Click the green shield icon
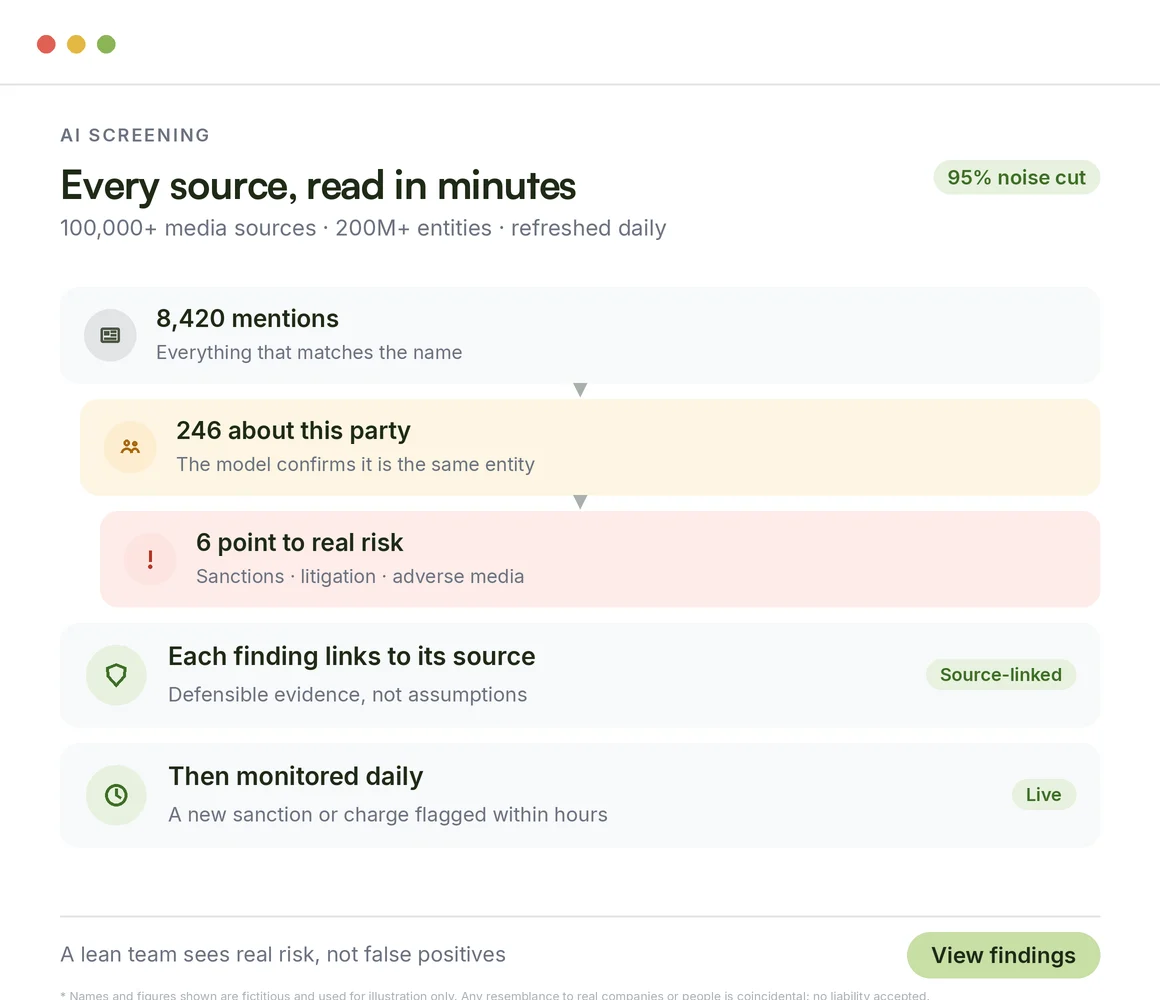This screenshot has height=1000, width=1160. coord(116,675)
